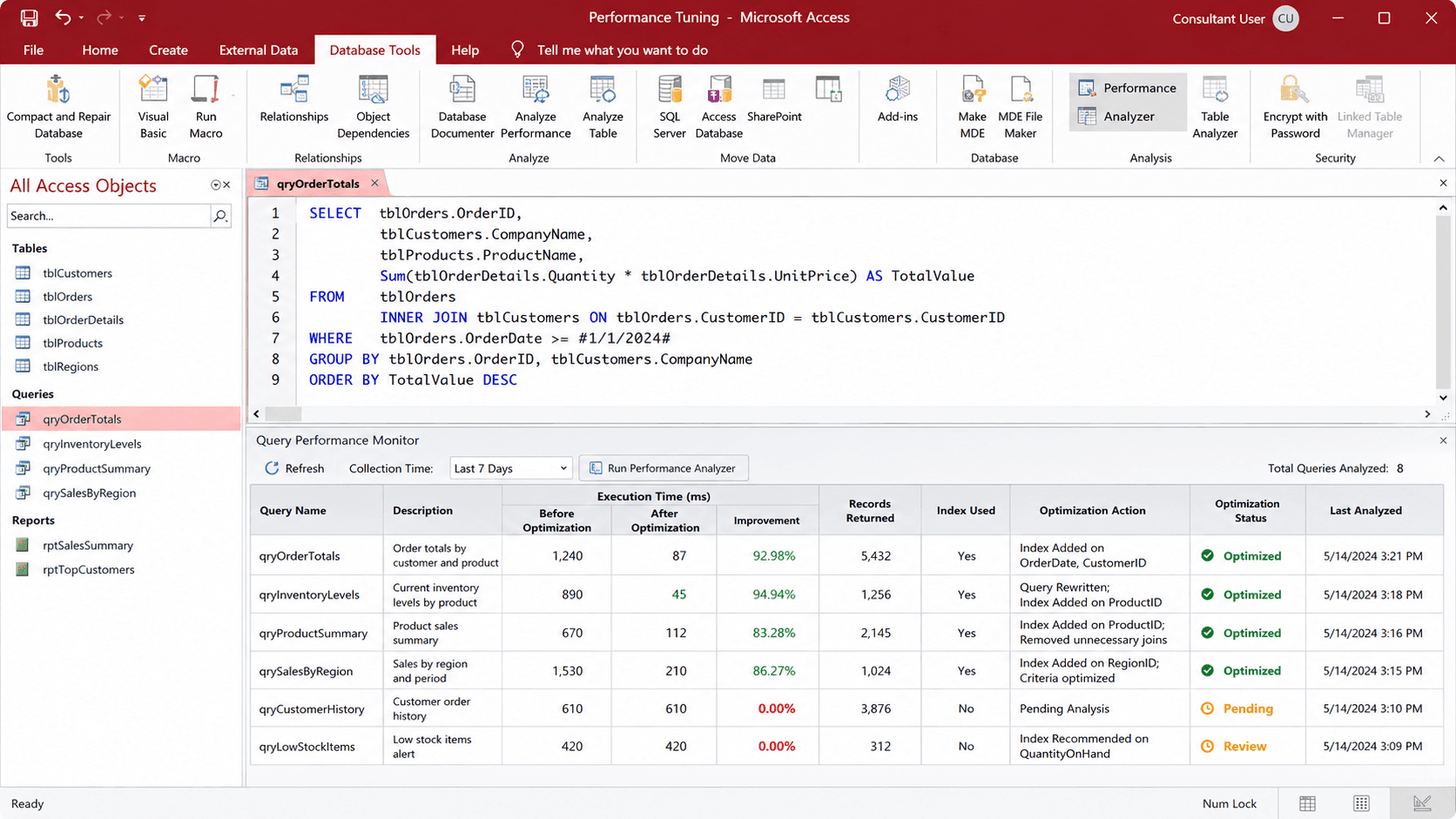The height and width of the screenshot is (819, 1456).
Task: Click the Consultant User avatar
Action: click(1285, 18)
